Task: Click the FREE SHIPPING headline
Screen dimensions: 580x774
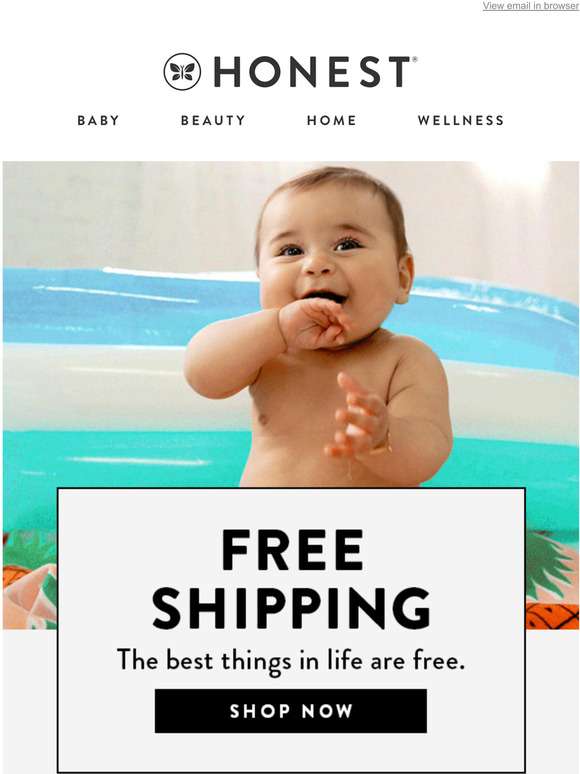Action: [291, 579]
